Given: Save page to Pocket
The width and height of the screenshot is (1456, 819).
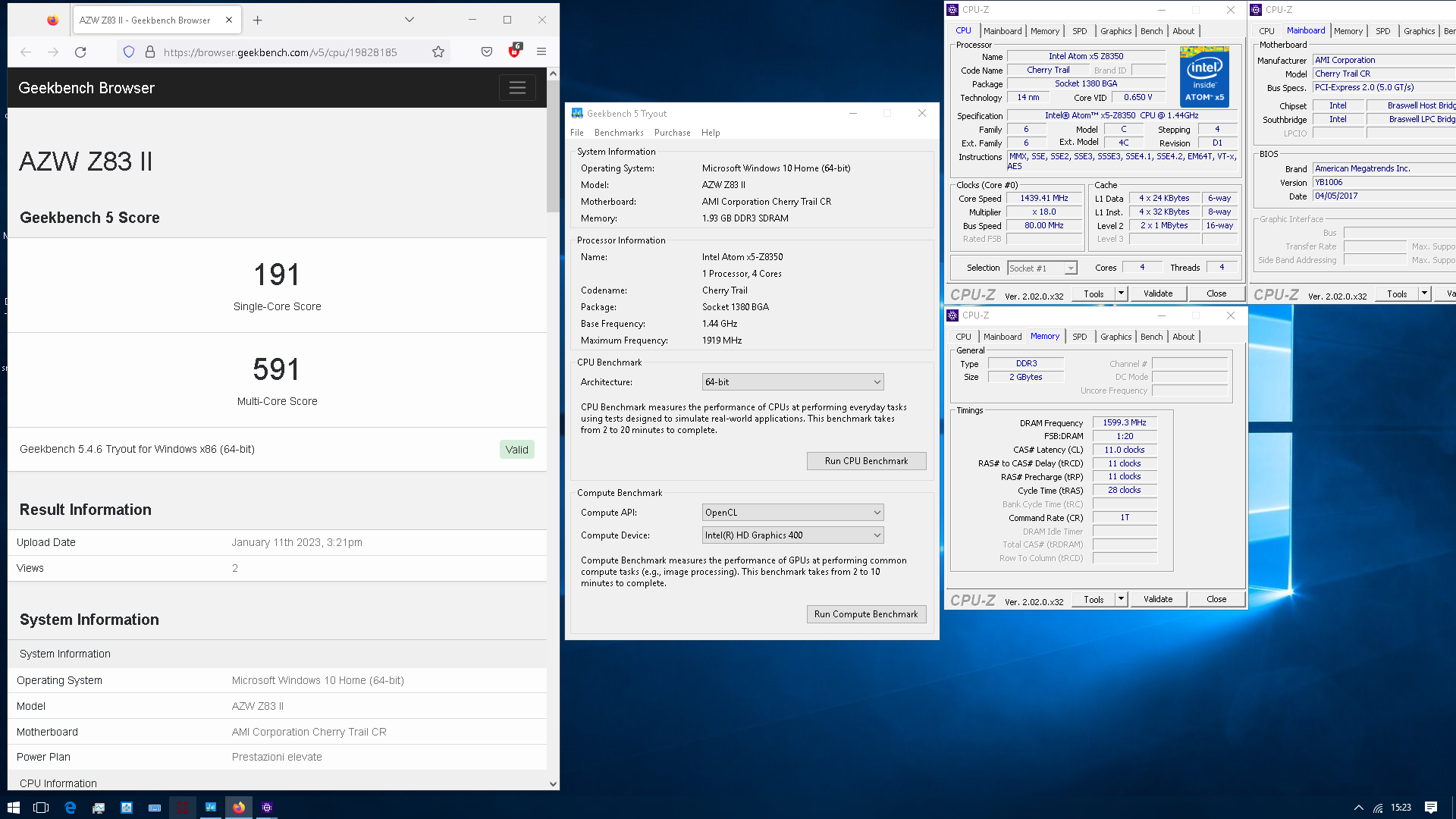Looking at the screenshot, I should [x=487, y=52].
